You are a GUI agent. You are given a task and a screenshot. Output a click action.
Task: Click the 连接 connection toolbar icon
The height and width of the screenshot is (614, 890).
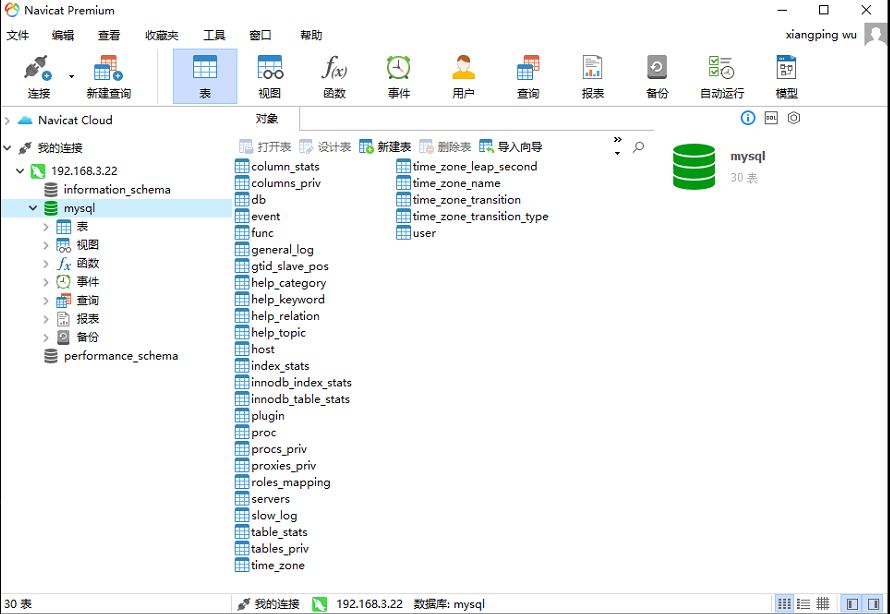coord(39,77)
